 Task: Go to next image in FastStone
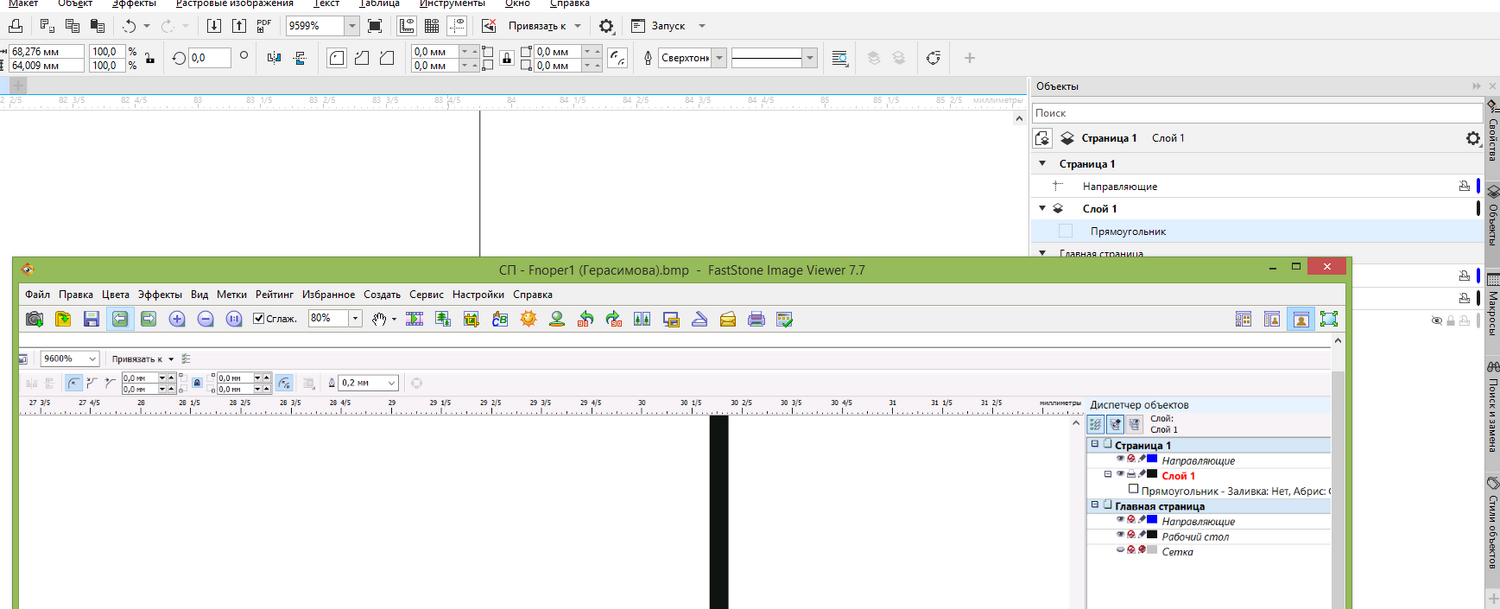click(x=148, y=319)
